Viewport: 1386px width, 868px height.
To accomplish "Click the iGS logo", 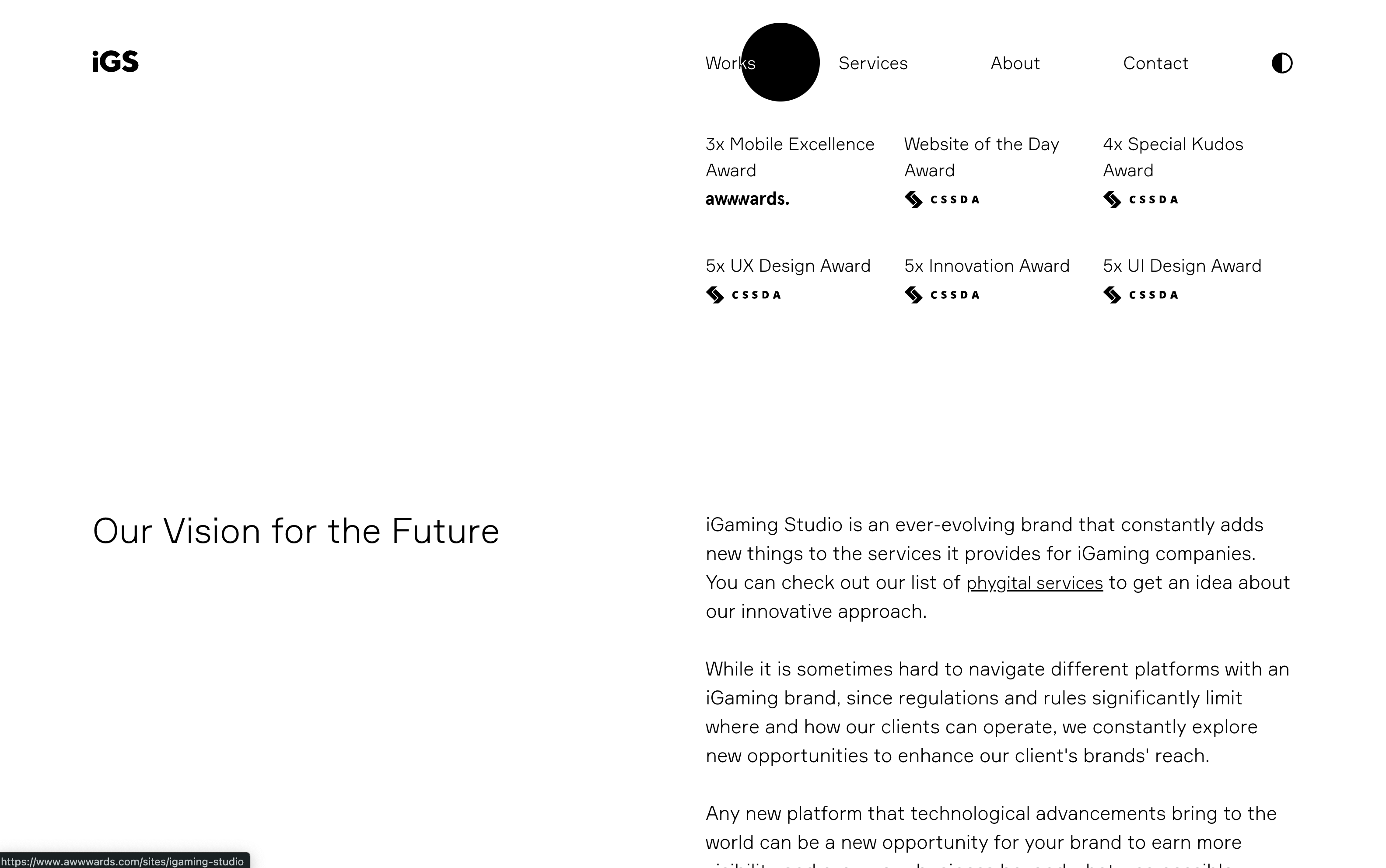I will 115,62.
